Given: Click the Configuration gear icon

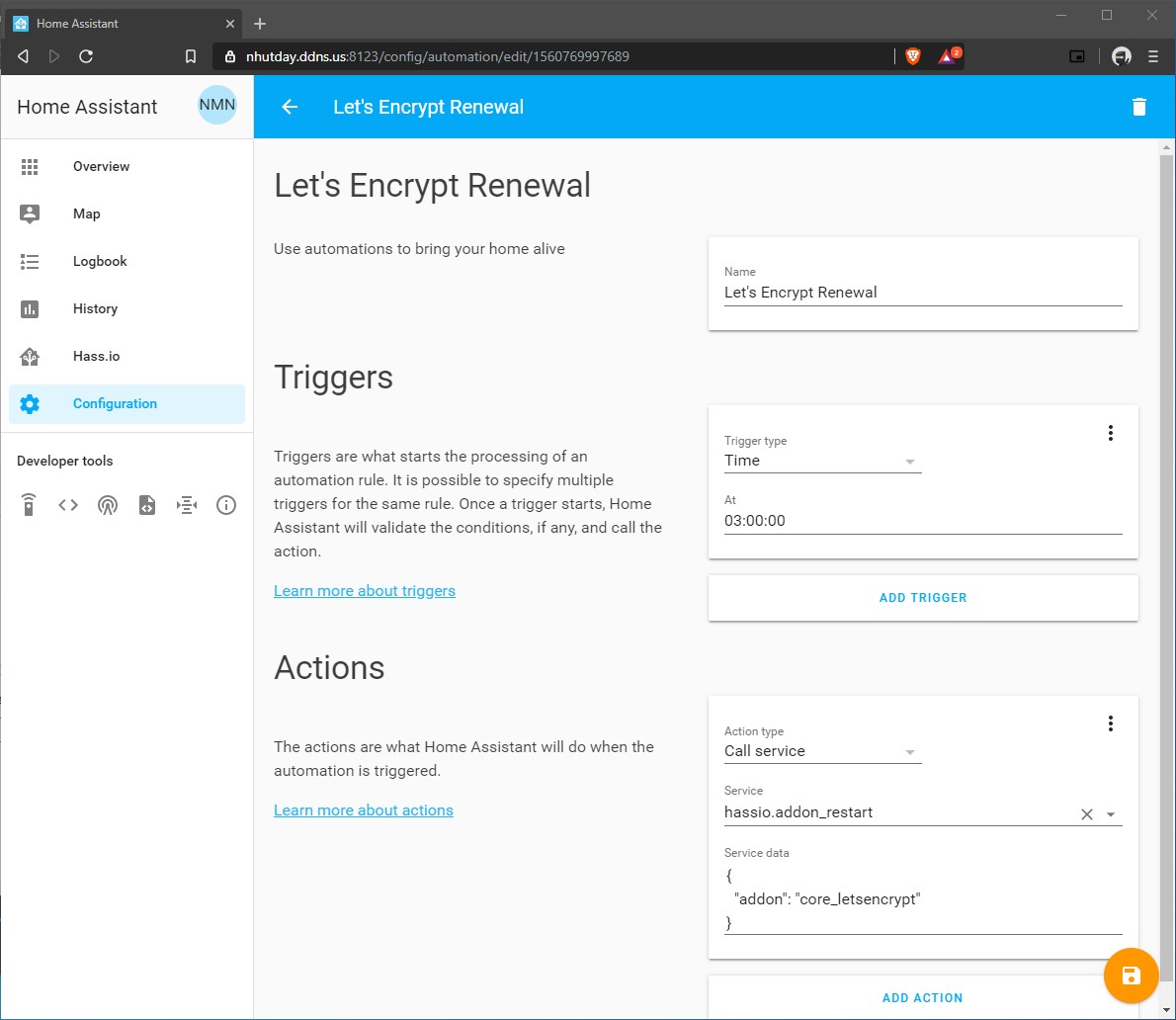Looking at the screenshot, I should tap(30, 403).
